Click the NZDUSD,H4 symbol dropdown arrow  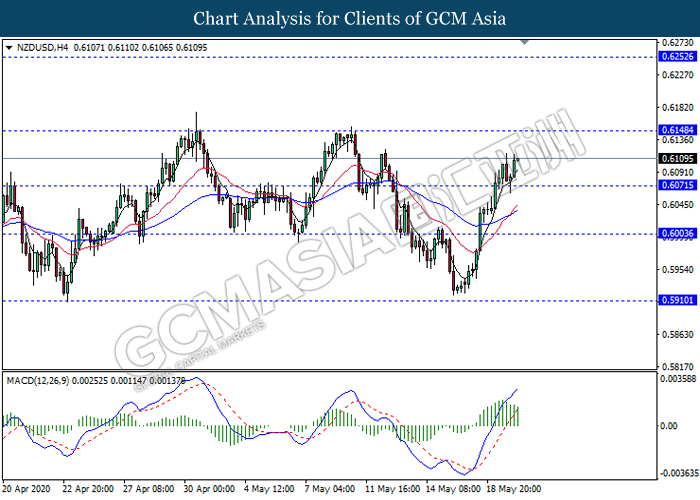[x=9, y=48]
